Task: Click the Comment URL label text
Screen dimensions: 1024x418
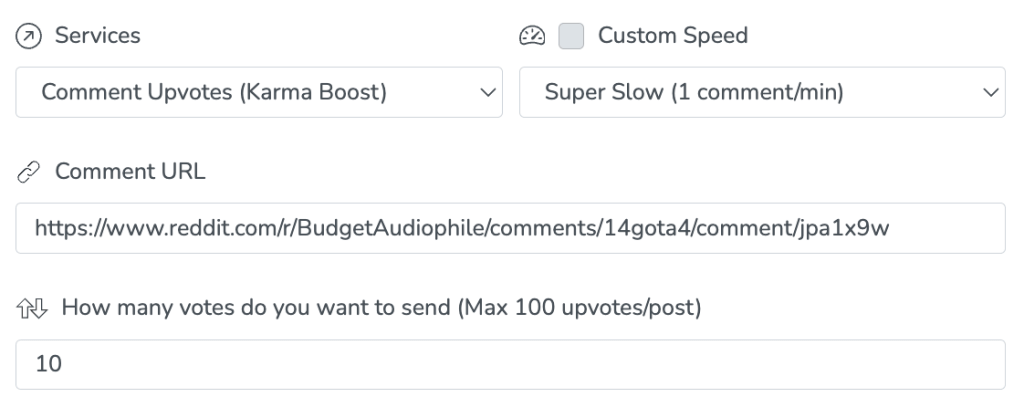Action: pyautogui.click(x=130, y=171)
